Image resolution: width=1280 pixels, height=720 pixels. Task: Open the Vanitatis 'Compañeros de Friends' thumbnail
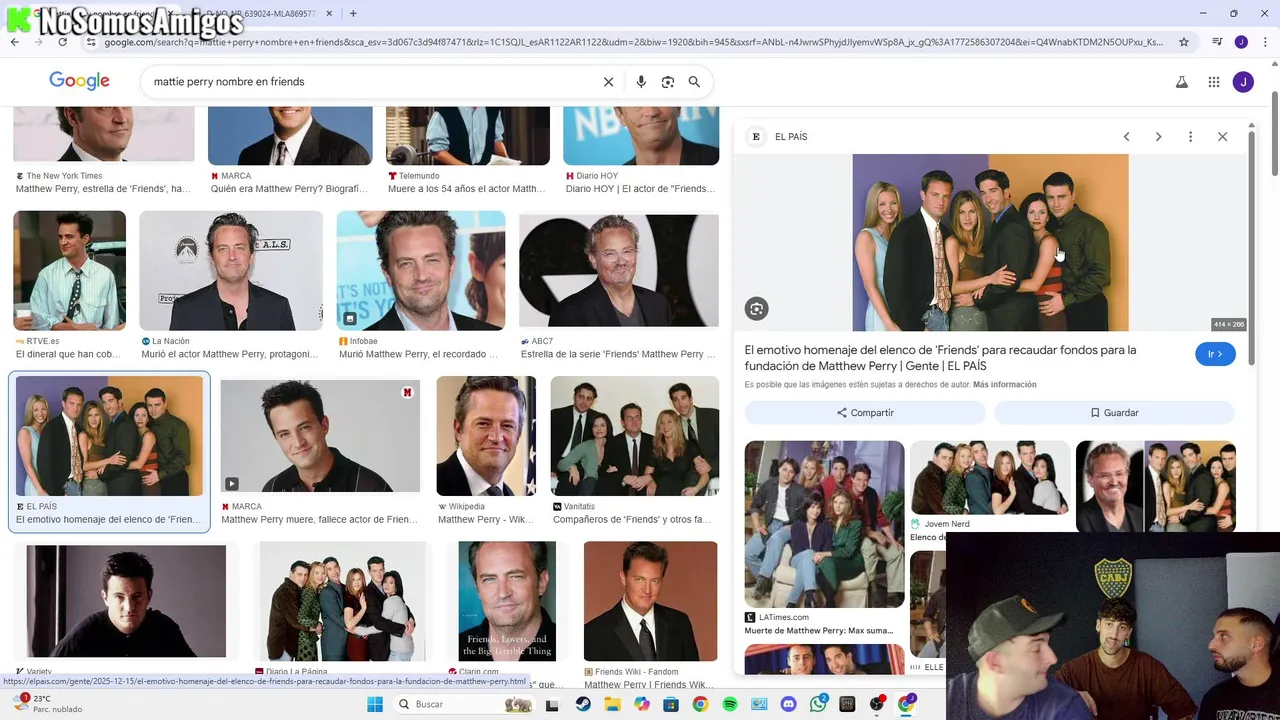point(634,436)
